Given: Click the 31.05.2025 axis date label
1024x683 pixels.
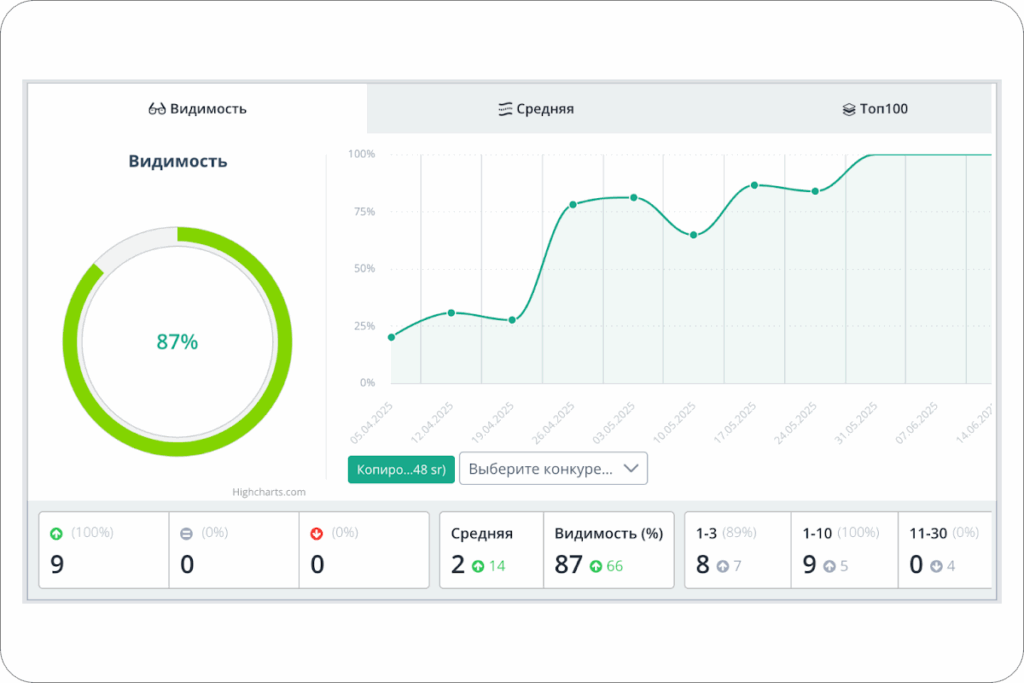Looking at the screenshot, I should coord(856,423).
